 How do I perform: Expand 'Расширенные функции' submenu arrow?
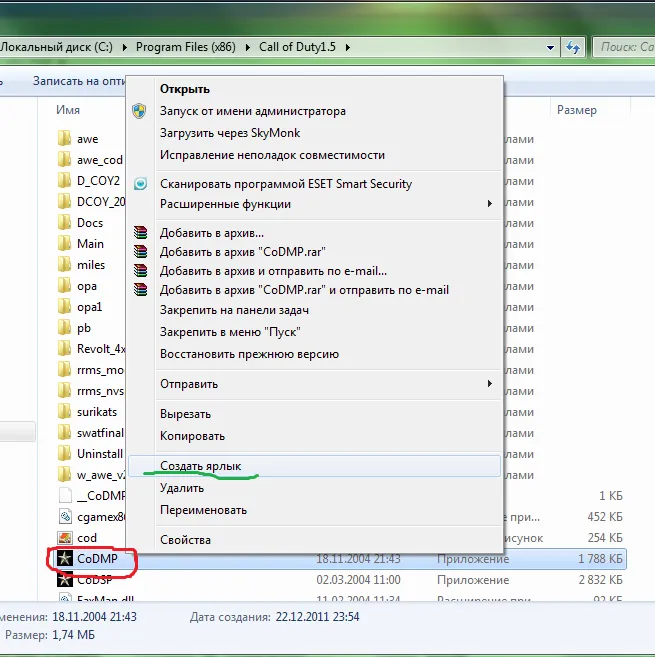[489, 204]
